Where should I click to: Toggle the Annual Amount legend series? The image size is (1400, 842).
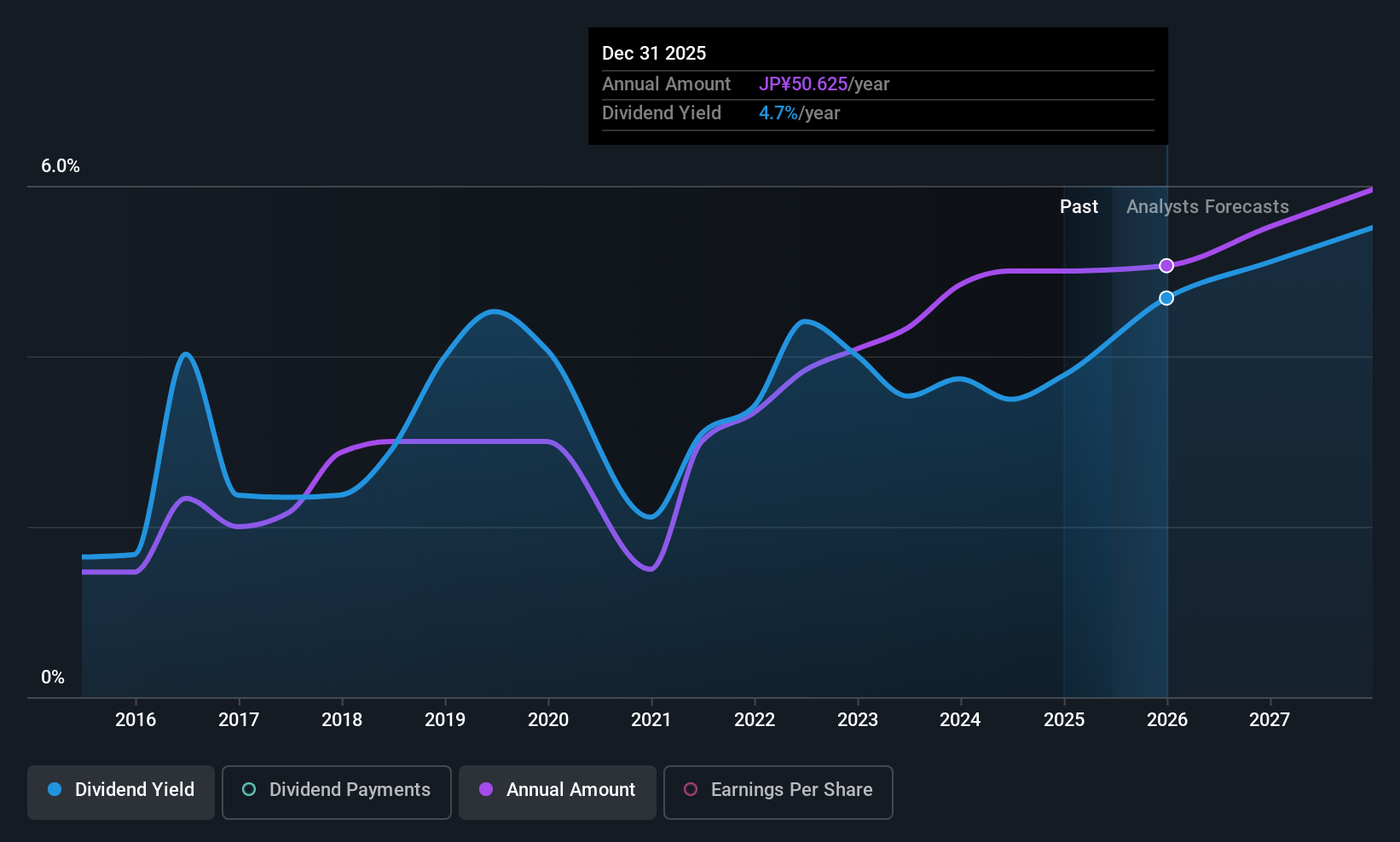pos(558,791)
